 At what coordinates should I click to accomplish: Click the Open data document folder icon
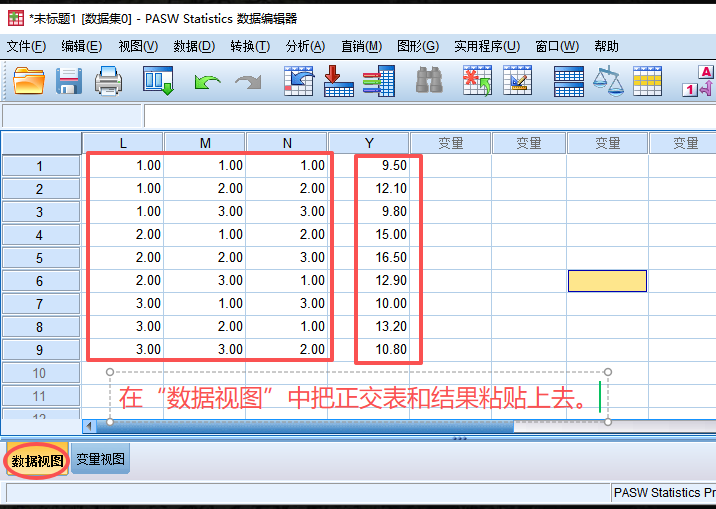point(29,81)
